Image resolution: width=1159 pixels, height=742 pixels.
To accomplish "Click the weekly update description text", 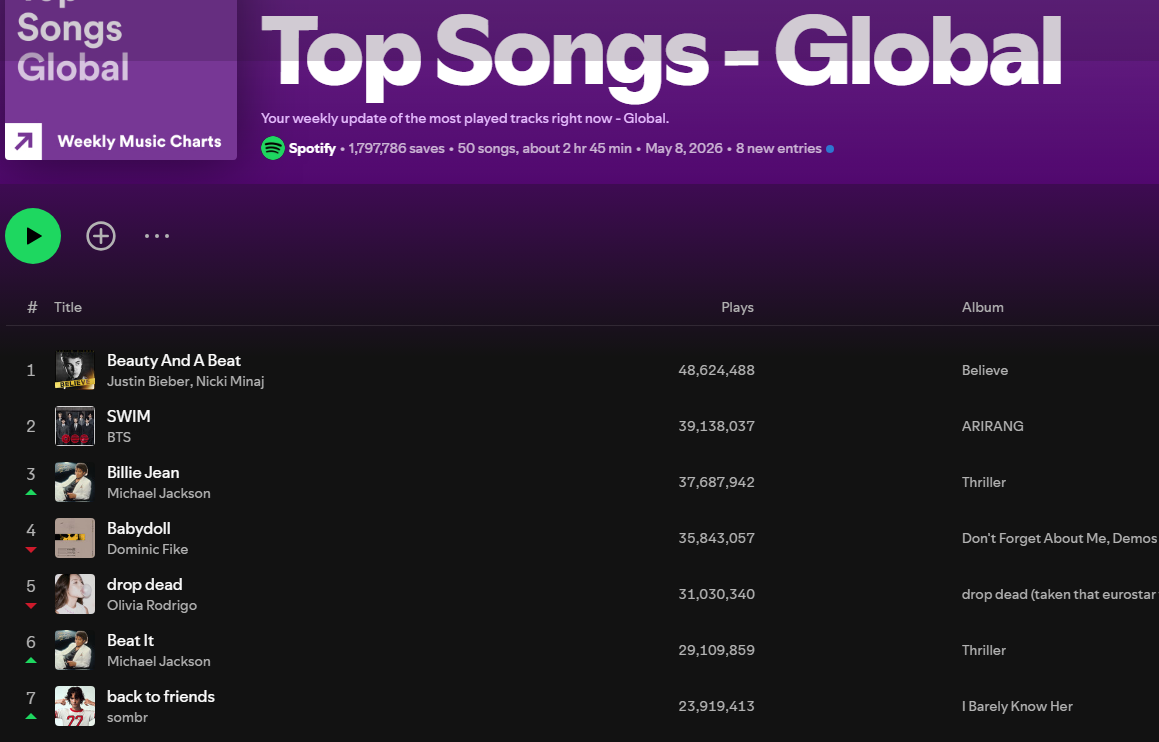I will [465, 118].
